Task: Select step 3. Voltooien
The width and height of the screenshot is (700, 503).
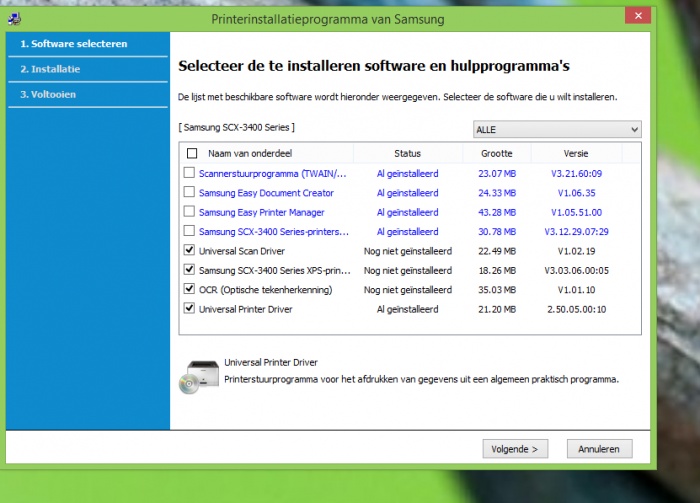Action: [x=48, y=95]
